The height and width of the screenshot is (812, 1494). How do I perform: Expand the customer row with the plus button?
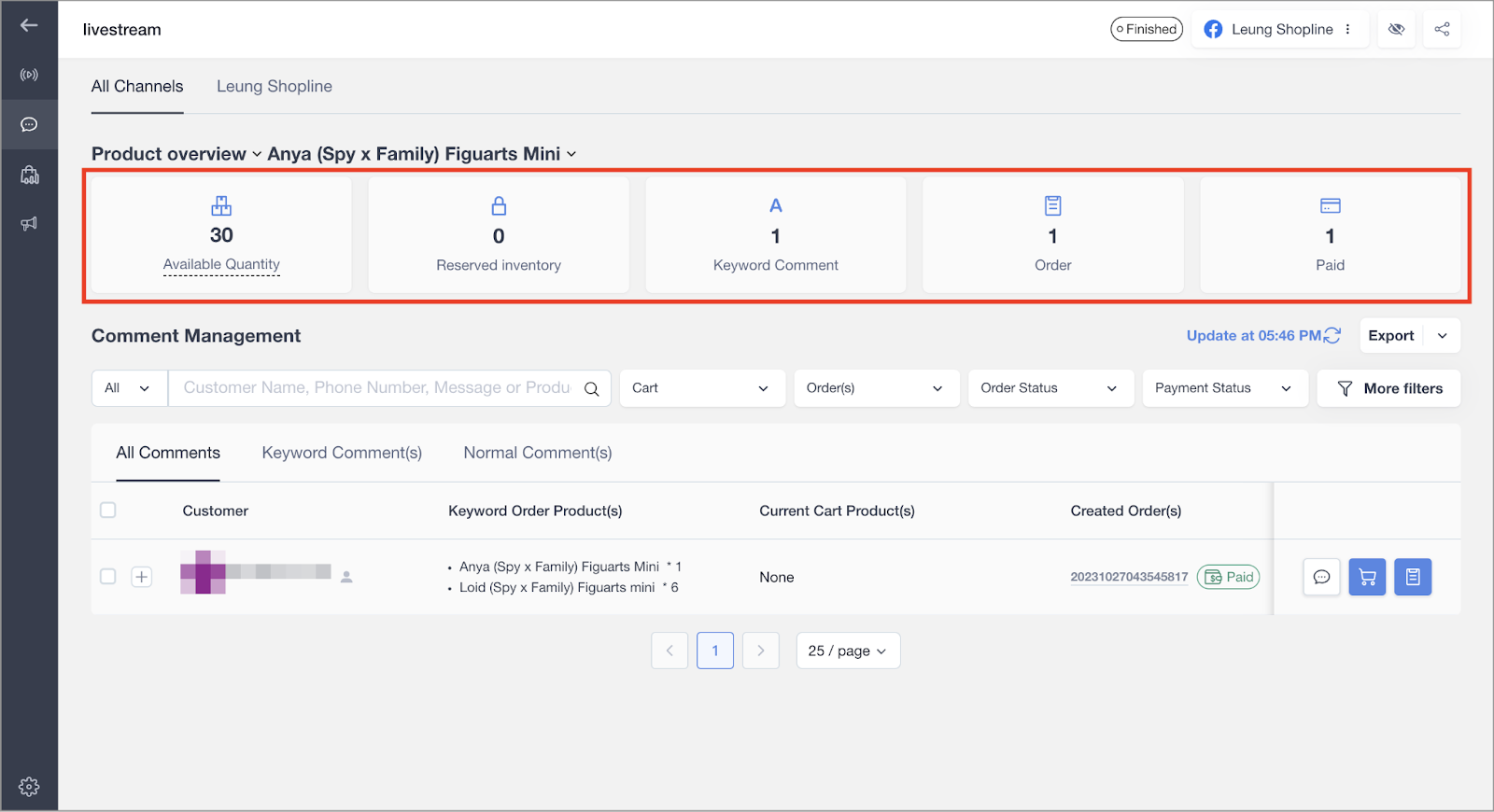point(142,577)
